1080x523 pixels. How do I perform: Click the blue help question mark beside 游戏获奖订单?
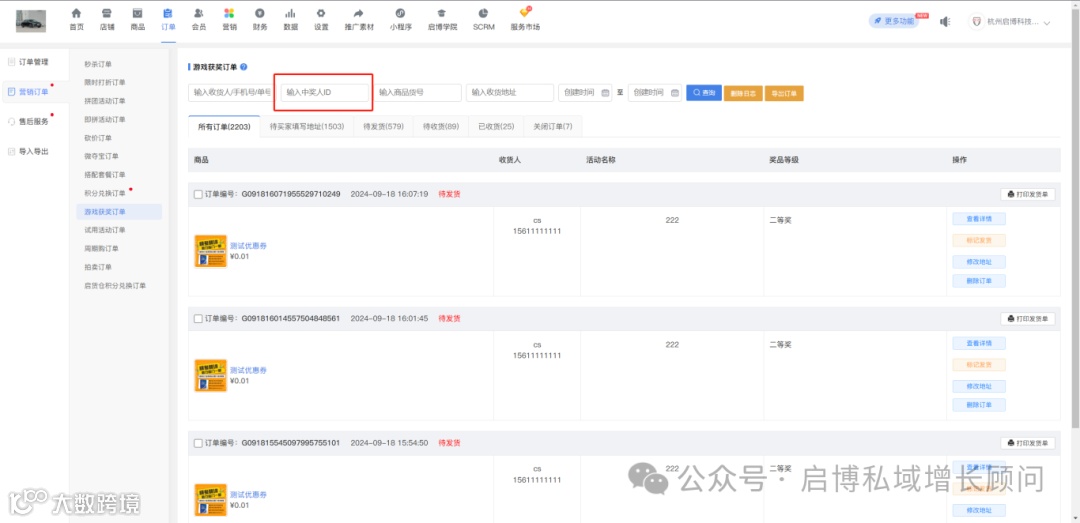click(x=244, y=67)
